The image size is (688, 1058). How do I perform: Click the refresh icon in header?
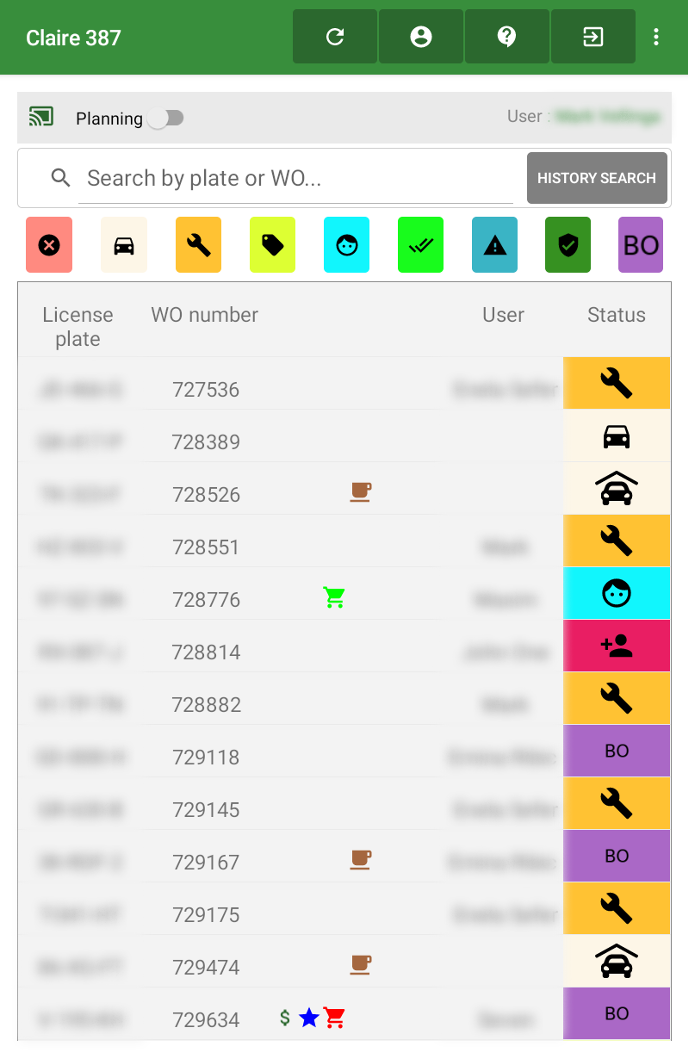click(x=335, y=37)
